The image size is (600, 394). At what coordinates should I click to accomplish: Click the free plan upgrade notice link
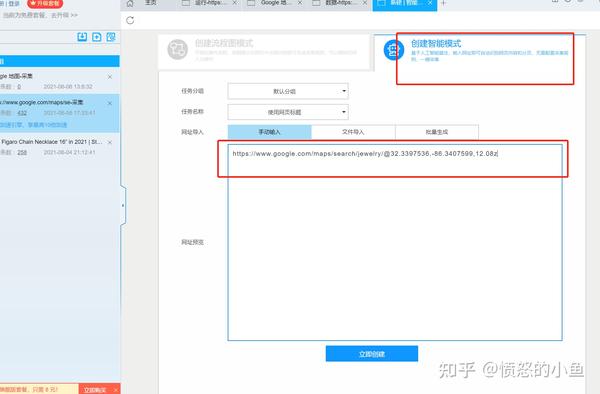pyautogui.click(x=41, y=15)
